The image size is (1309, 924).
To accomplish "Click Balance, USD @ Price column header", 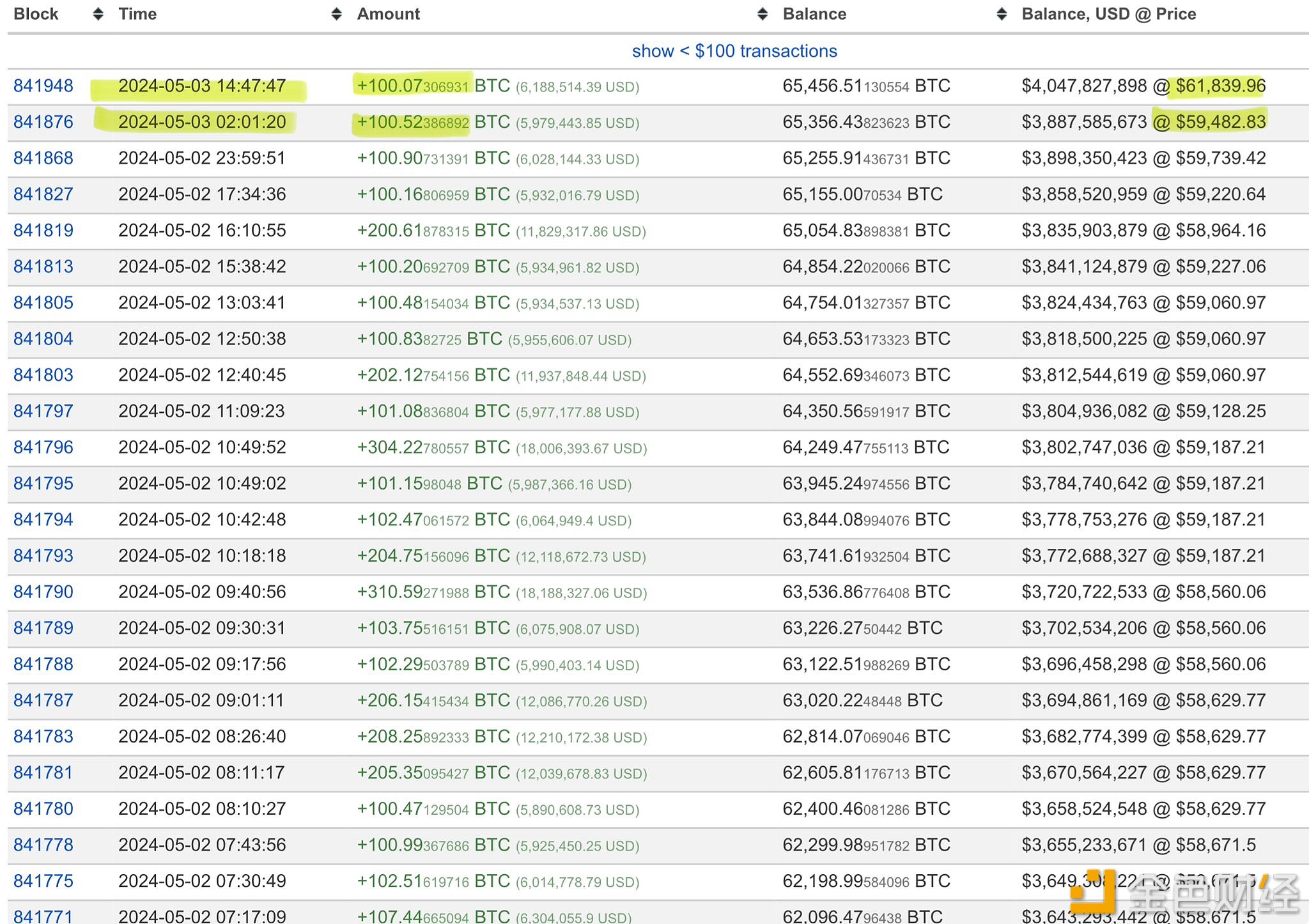I will (x=1109, y=14).
